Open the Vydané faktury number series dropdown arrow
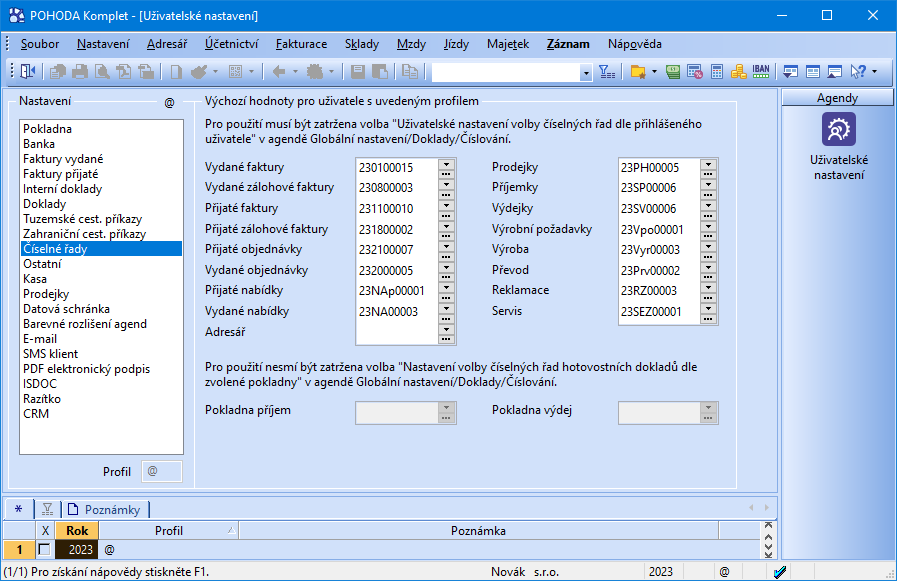The width and height of the screenshot is (897, 581). coord(446,164)
